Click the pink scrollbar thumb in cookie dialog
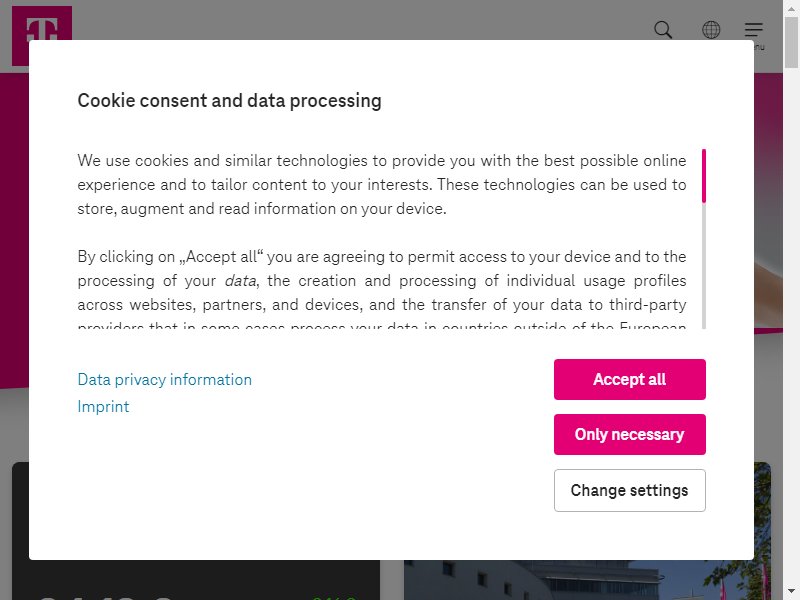 [704, 176]
